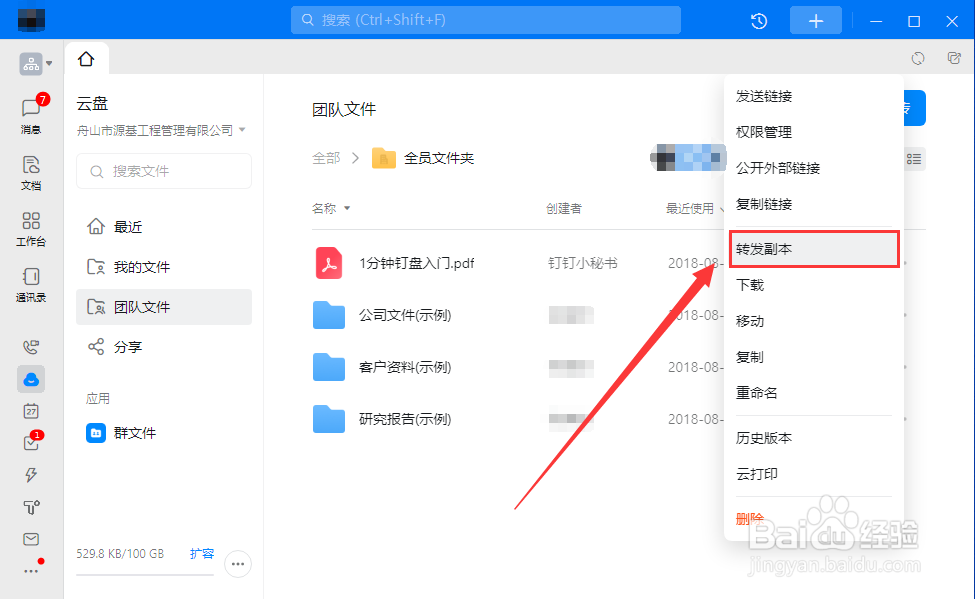Select the blue cloud drive icon
The height and width of the screenshot is (599, 975).
tap(30, 379)
